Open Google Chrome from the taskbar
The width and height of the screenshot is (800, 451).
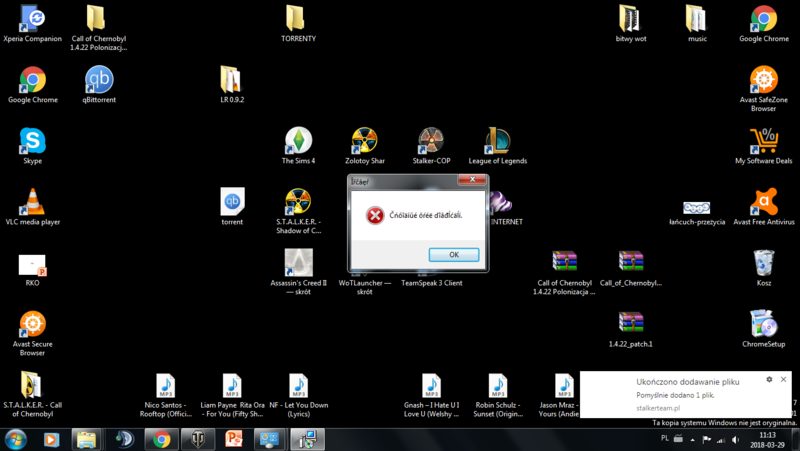click(x=160, y=439)
